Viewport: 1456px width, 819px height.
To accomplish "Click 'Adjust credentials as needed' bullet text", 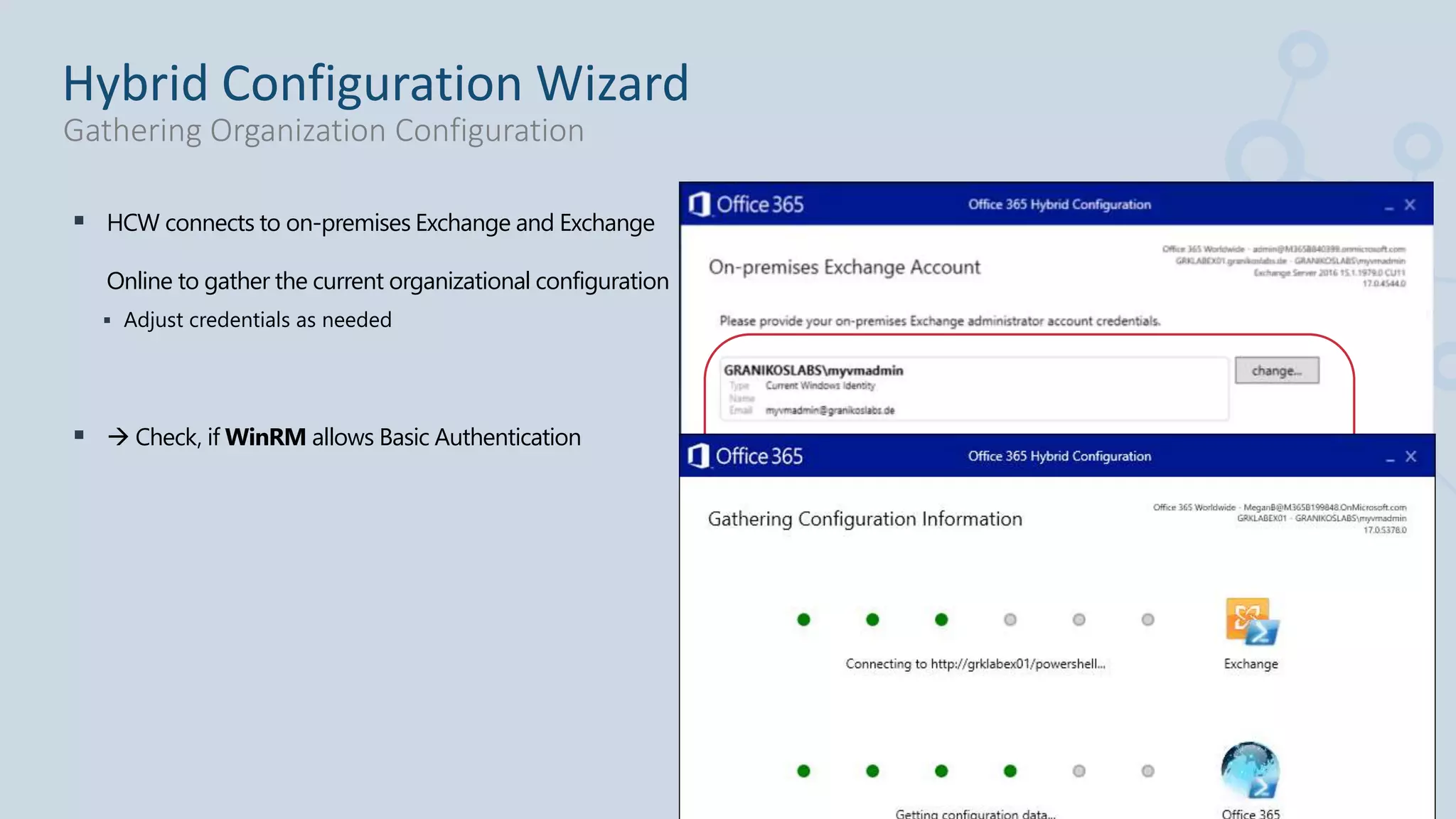I will 257,320.
